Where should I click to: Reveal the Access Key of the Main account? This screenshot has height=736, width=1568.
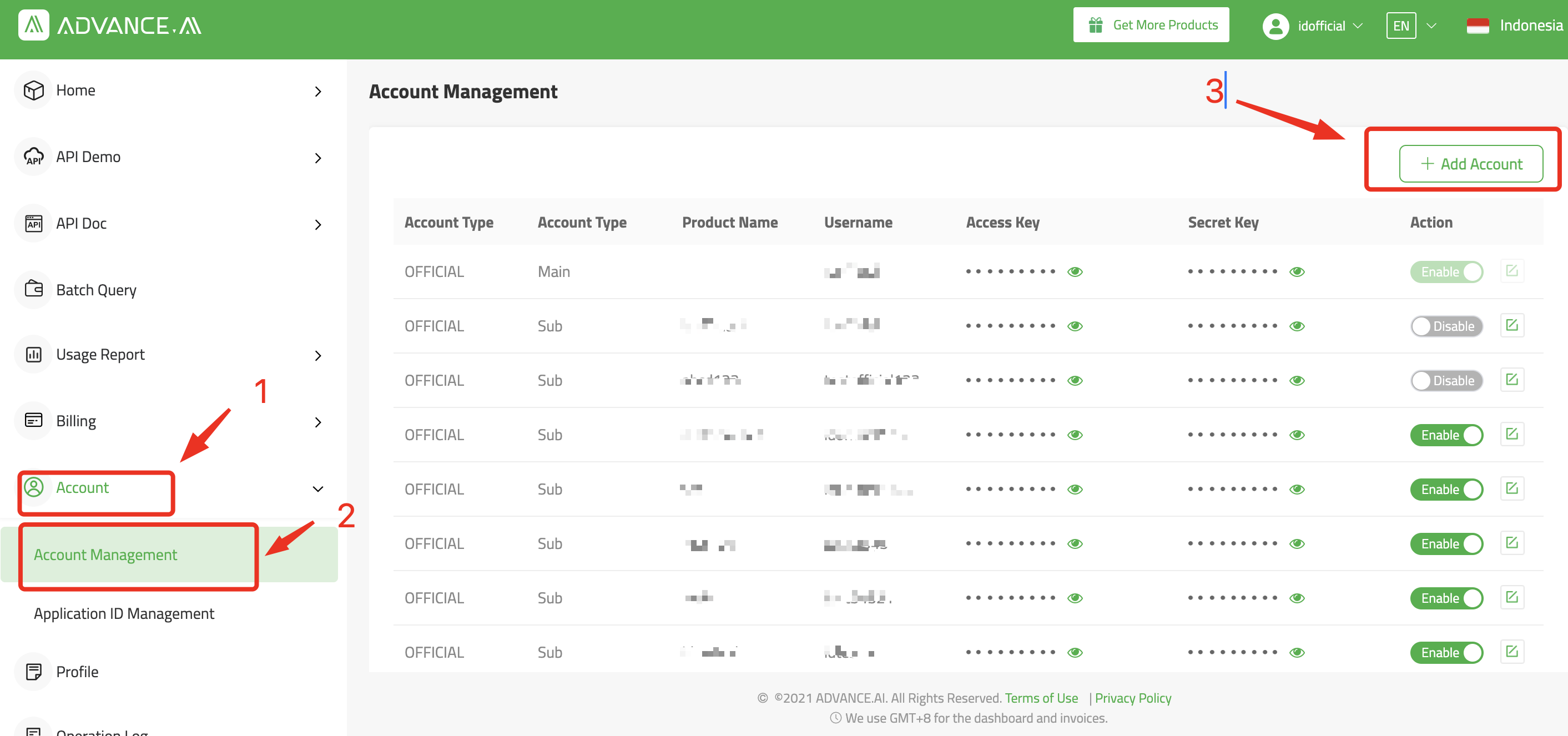1075,271
